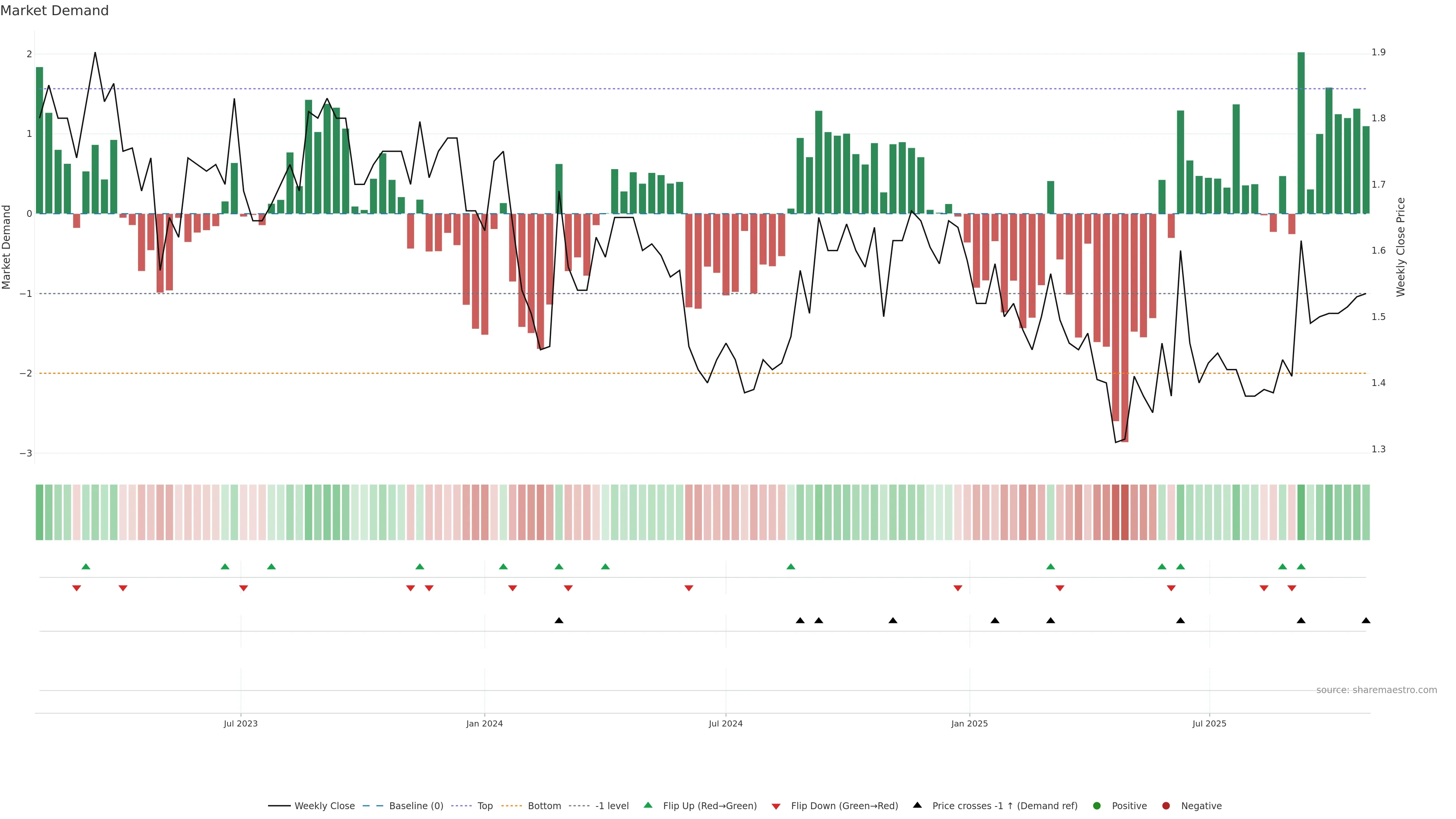Click the source: sharemaestro.com text
Image resolution: width=1456 pixels, height=819 pixels.
1376,690
